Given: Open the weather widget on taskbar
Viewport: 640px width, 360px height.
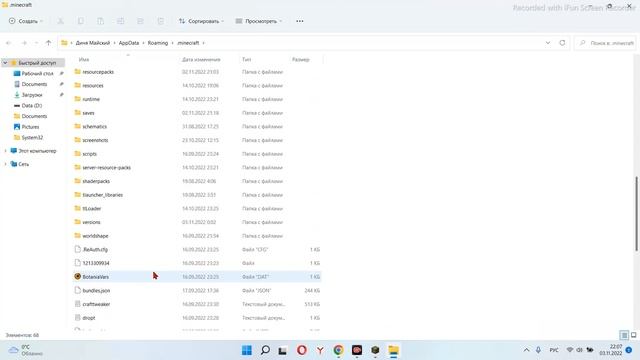Looking at the screenshot, I should pos(26,350).
